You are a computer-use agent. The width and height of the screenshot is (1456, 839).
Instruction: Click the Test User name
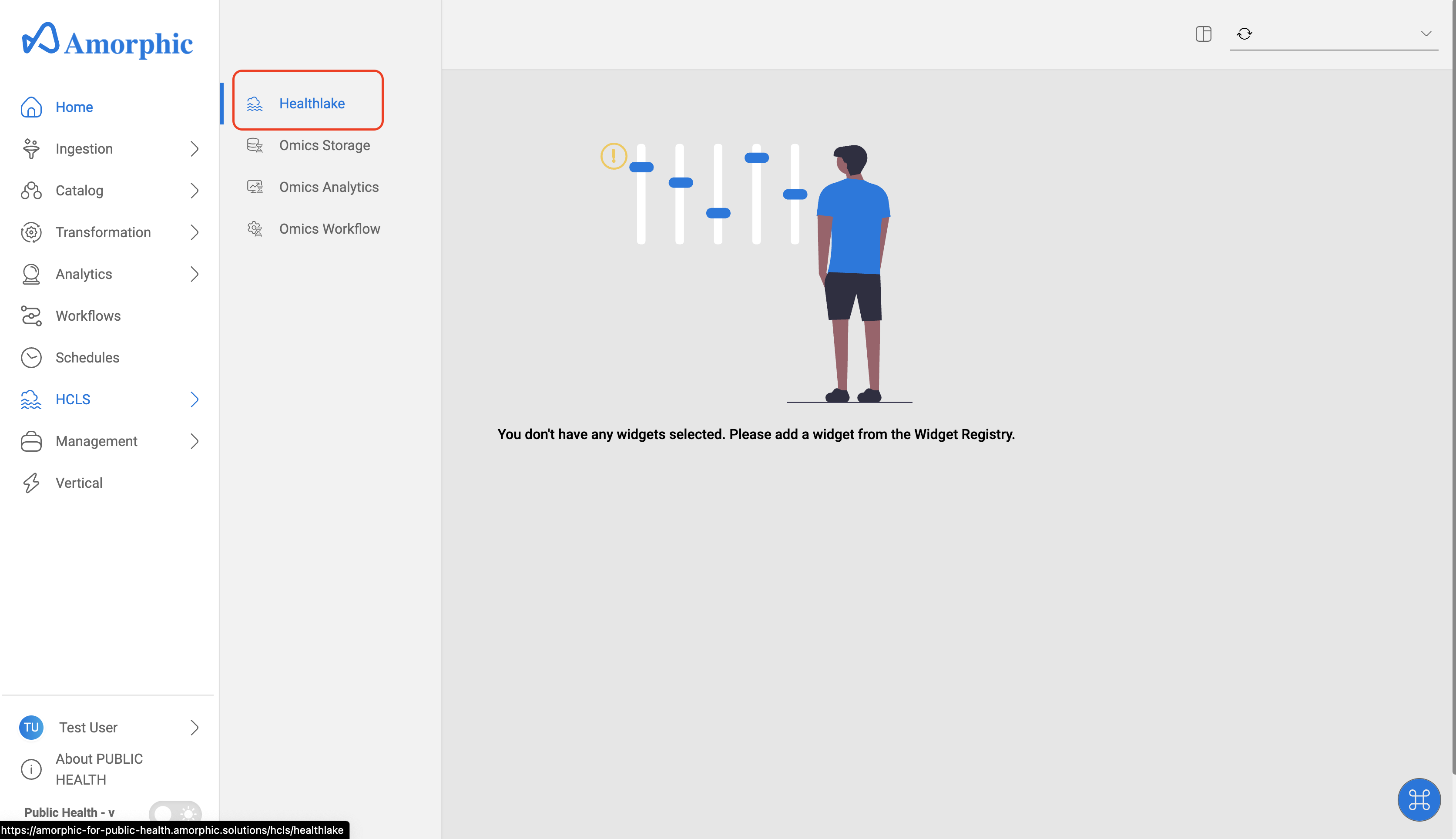tap(88, 728)
